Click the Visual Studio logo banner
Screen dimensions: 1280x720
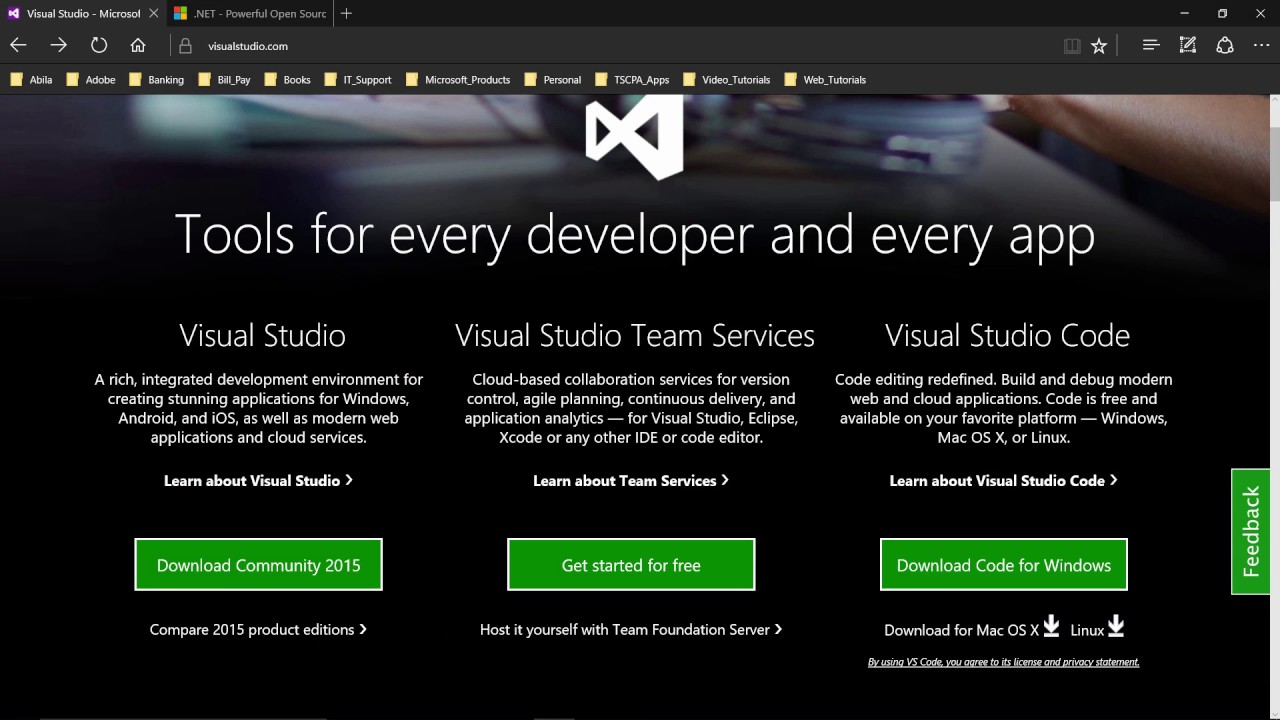(x=634, y=138)
